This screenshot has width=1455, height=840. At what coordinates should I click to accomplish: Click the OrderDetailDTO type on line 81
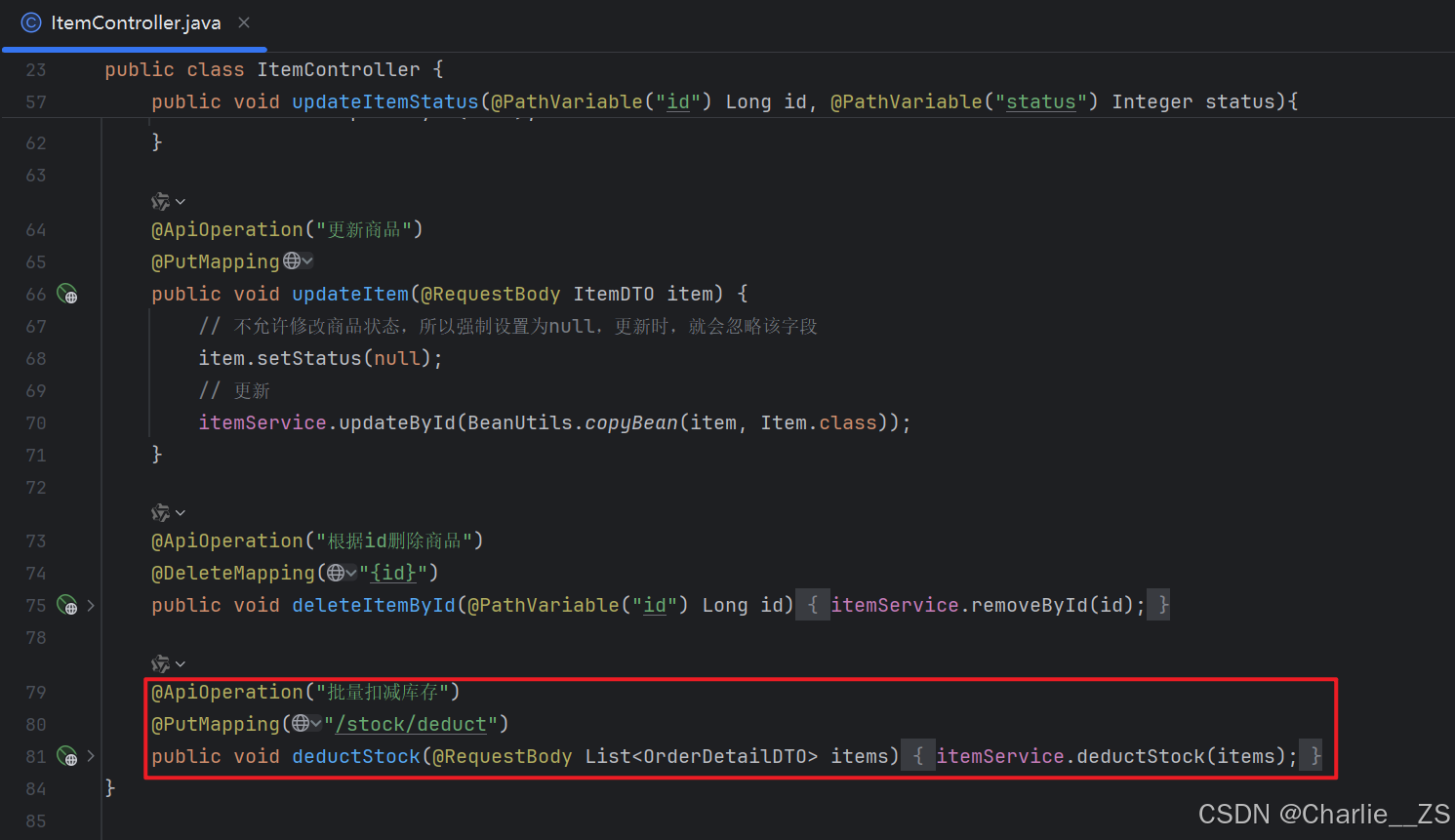coord(725,756)
